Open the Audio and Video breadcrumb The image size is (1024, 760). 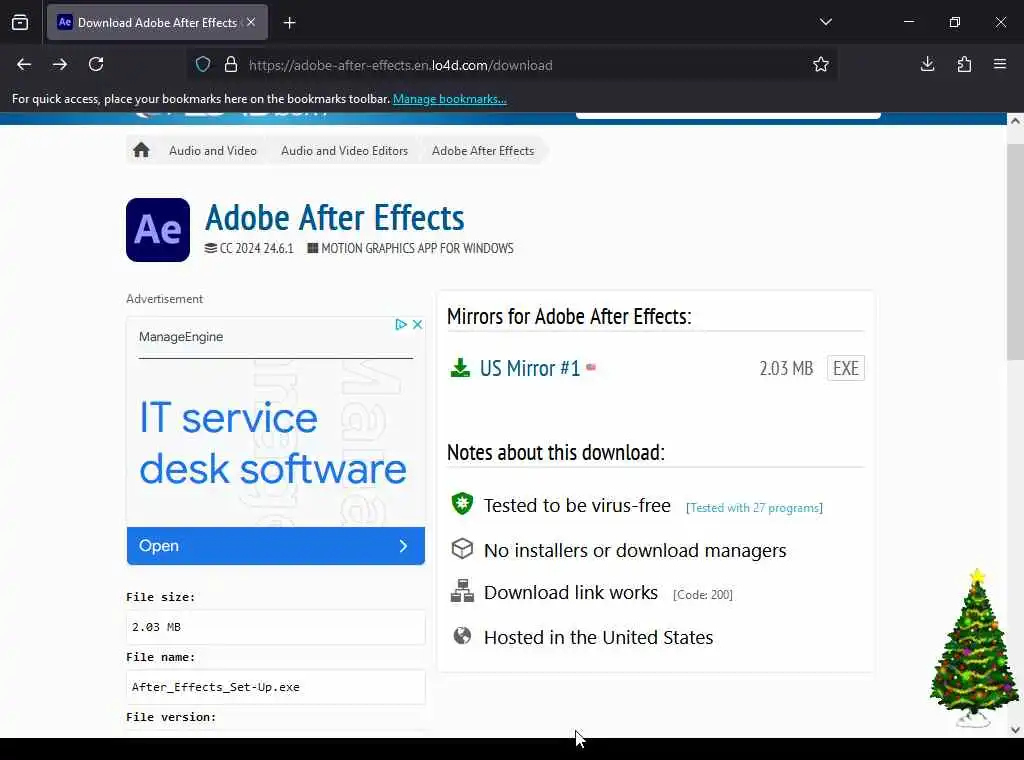tap(213, 151)
